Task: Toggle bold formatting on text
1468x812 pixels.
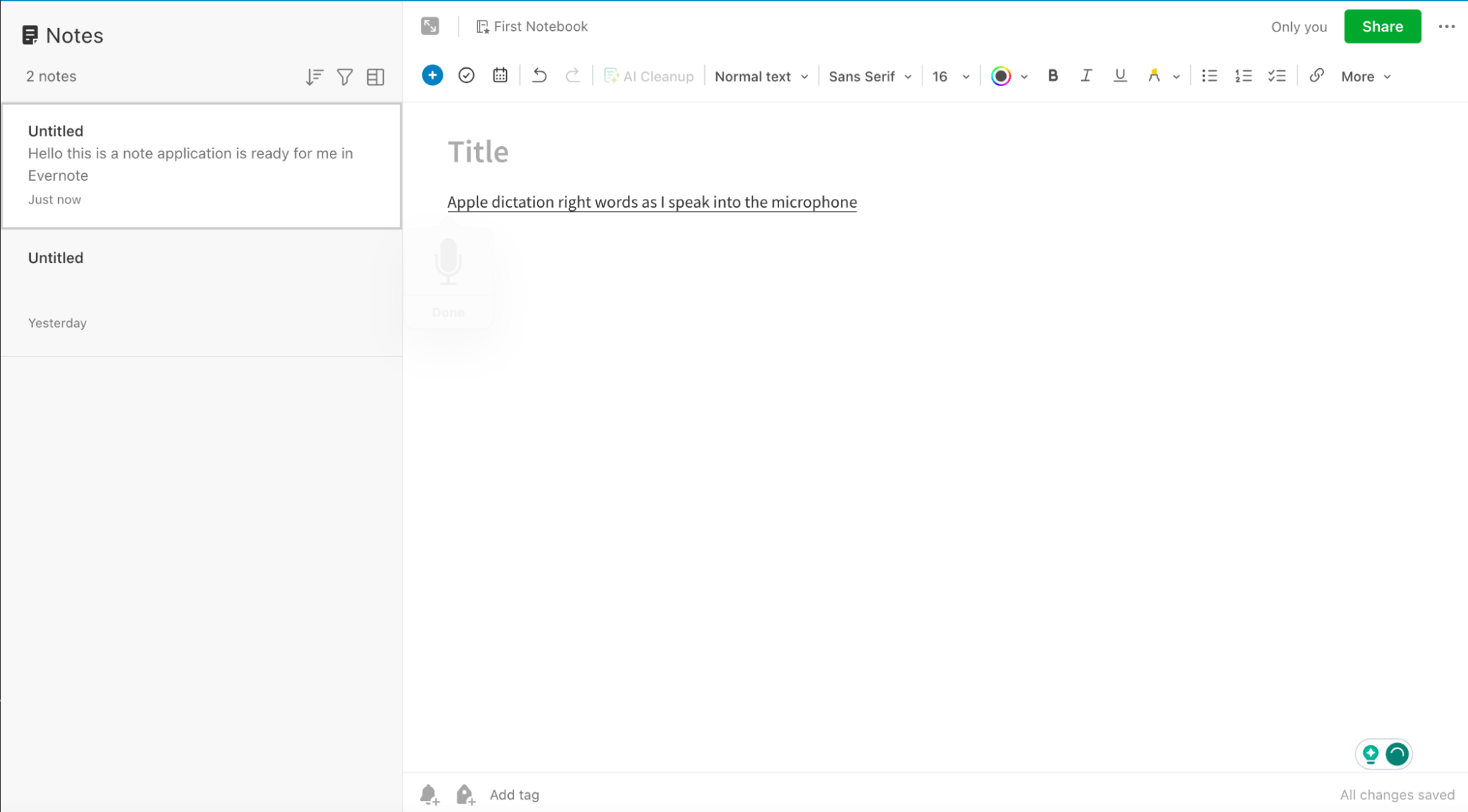Action: tap(1053, 76)
